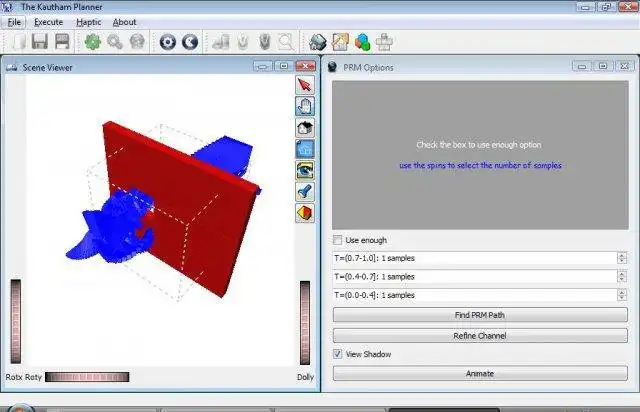Click the Animate button
Viewport: 640px width, 412px height.
pos(480,373)
